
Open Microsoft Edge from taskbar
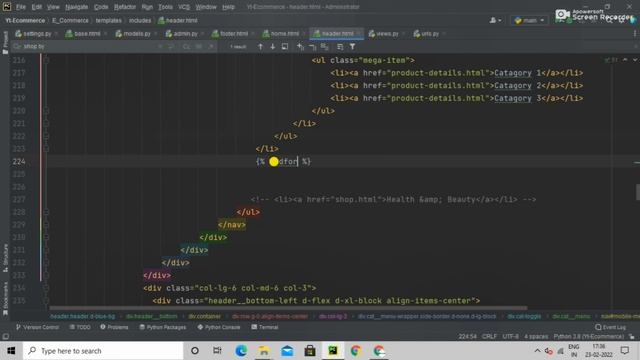point(241,351)
